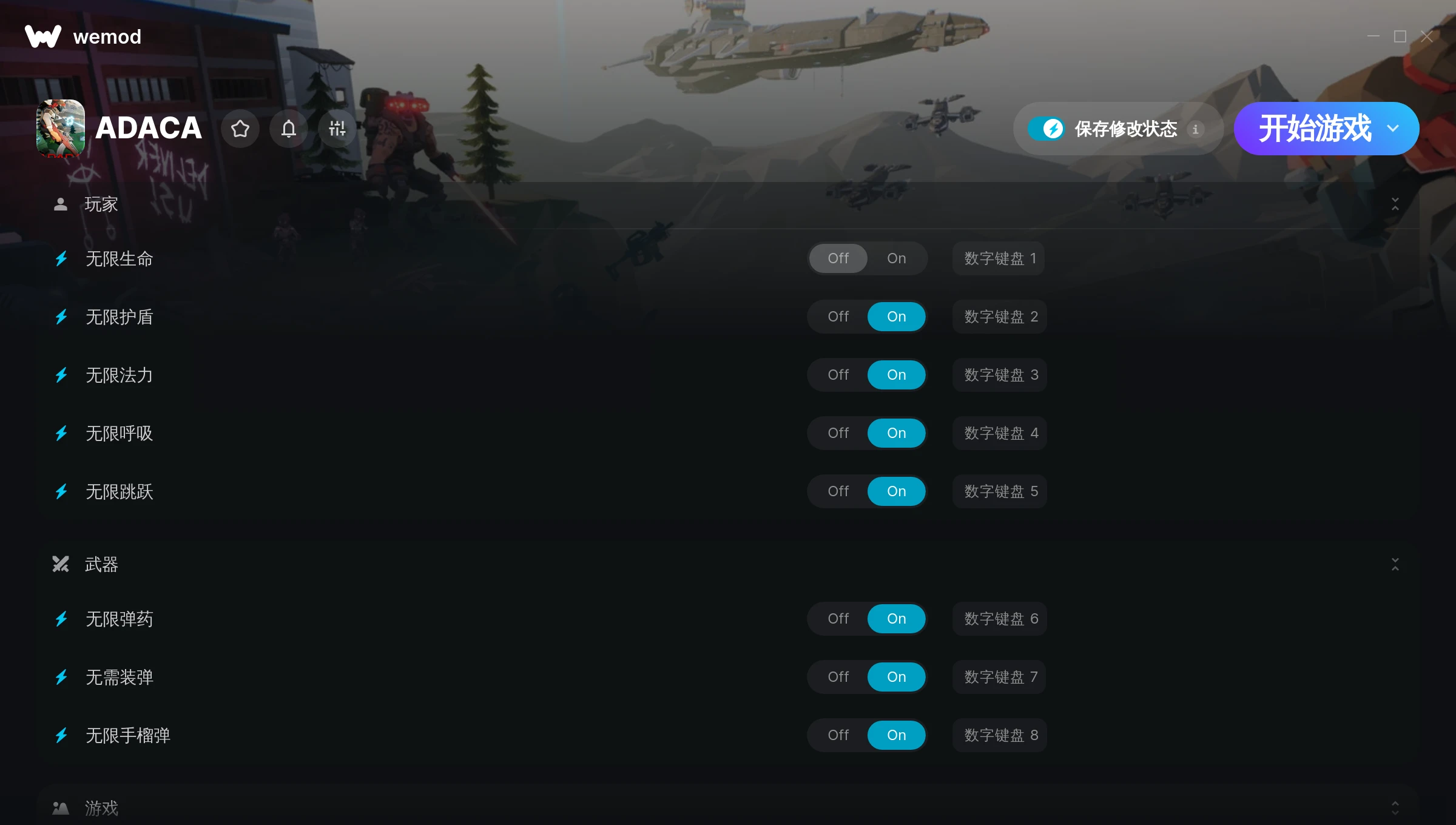Expand the 游戏 section chevron
Screen dimensions: 1456x825
tap(1395, 808)
